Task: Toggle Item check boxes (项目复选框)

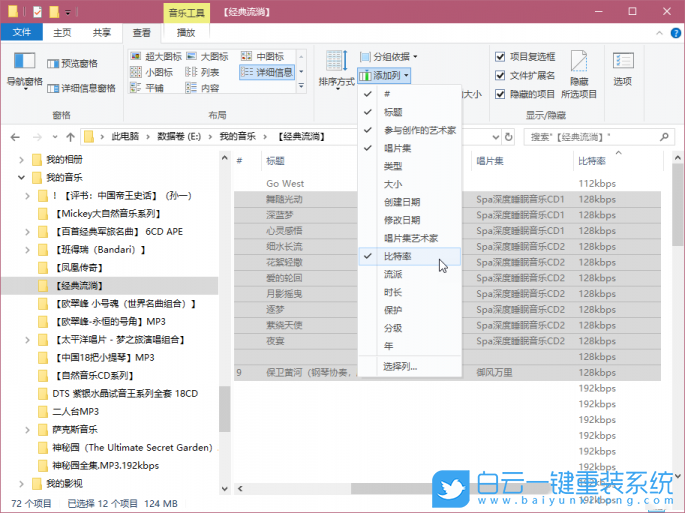Action: pyautogui.click(x=525, y=56)
